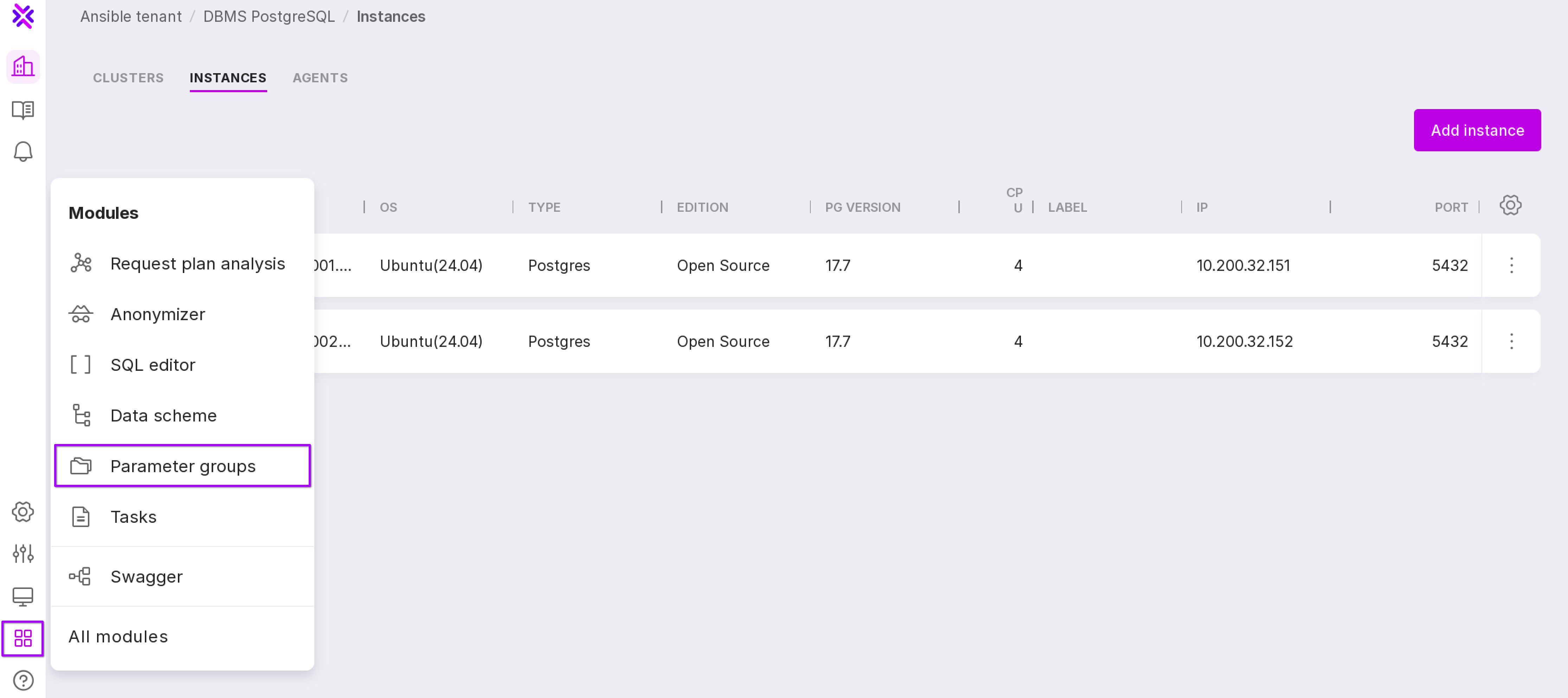Toggle the modules grid icon in sidebar
The height and width of the screenshot is (698, 1568).
[23, 638]
